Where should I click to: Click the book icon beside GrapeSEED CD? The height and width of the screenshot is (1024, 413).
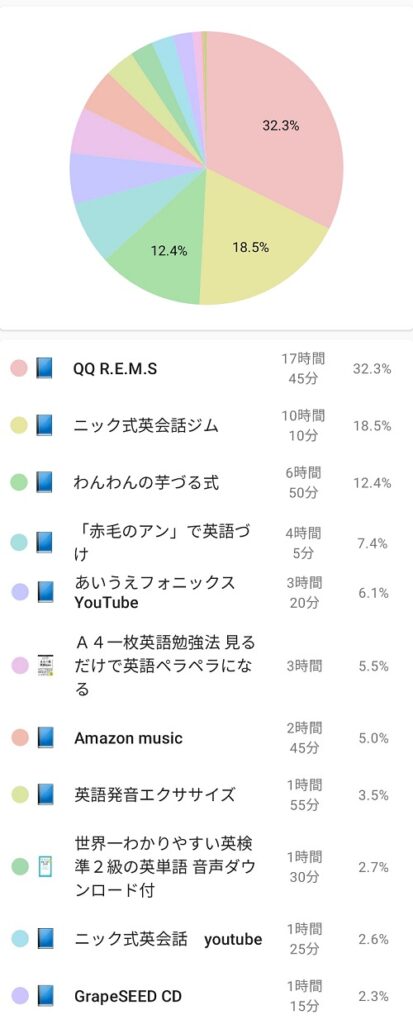click(44, 996)
